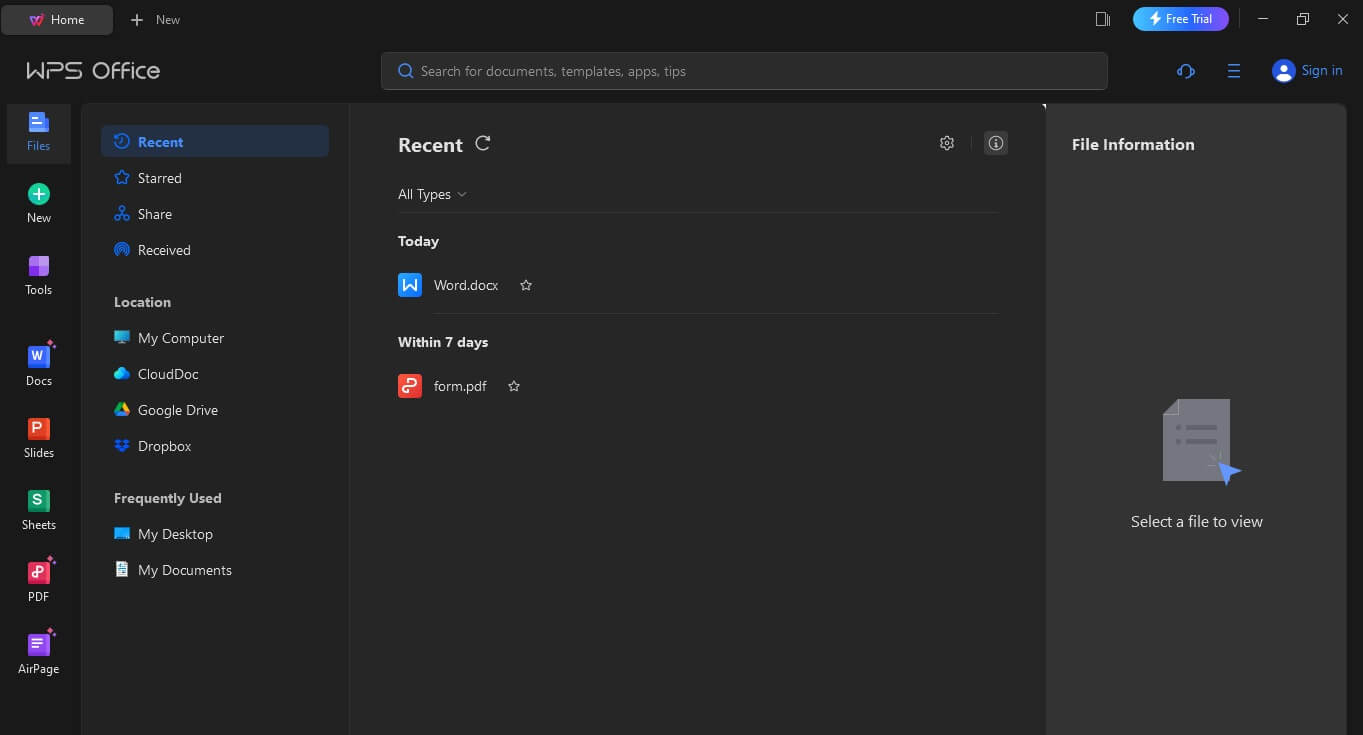Image resolution: width=1363 pixels, height=735 pixels.
Task: Launch Docs from the left sidebar
Action: [38, 364]
